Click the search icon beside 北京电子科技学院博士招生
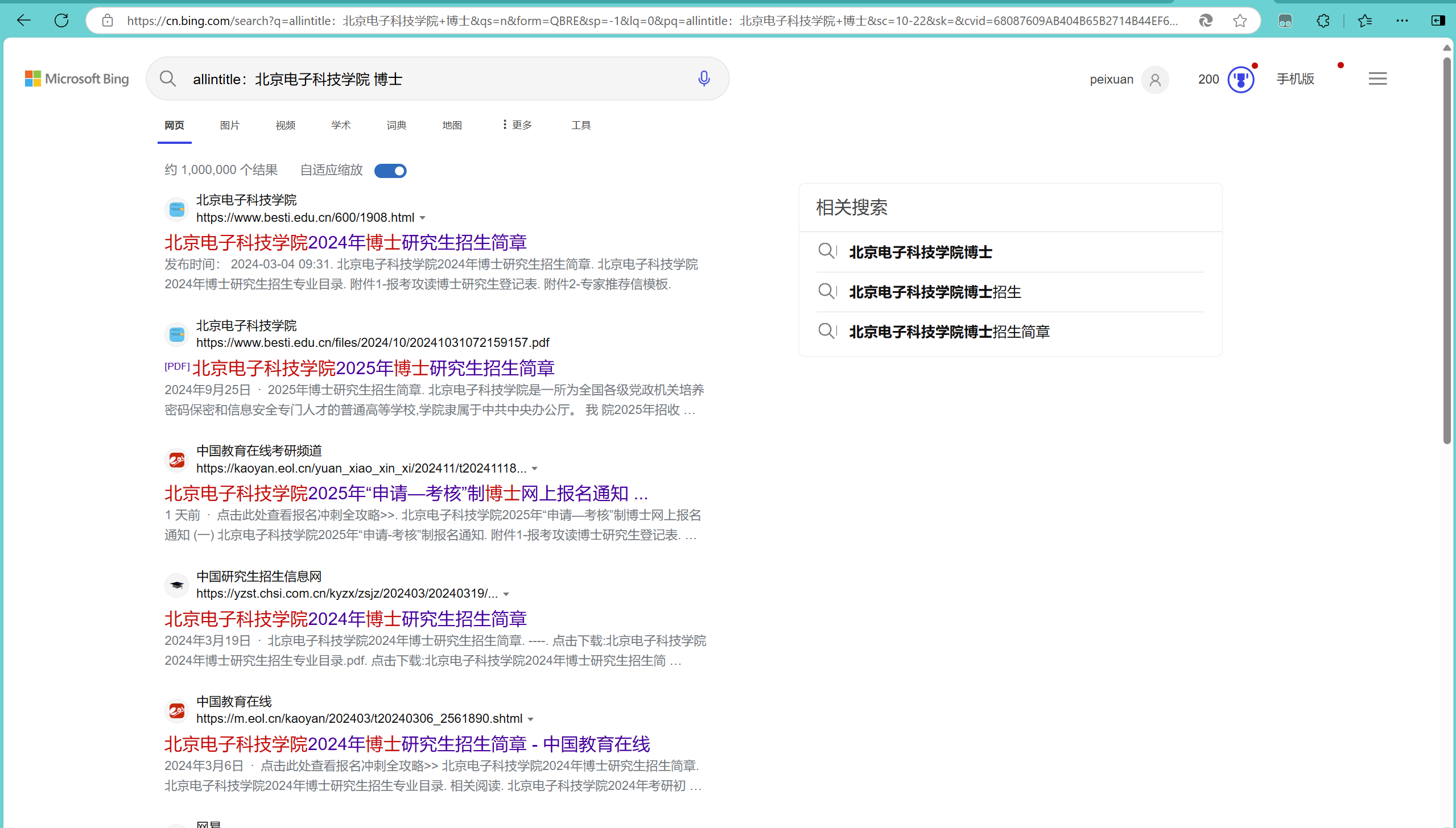 (827, 291)
